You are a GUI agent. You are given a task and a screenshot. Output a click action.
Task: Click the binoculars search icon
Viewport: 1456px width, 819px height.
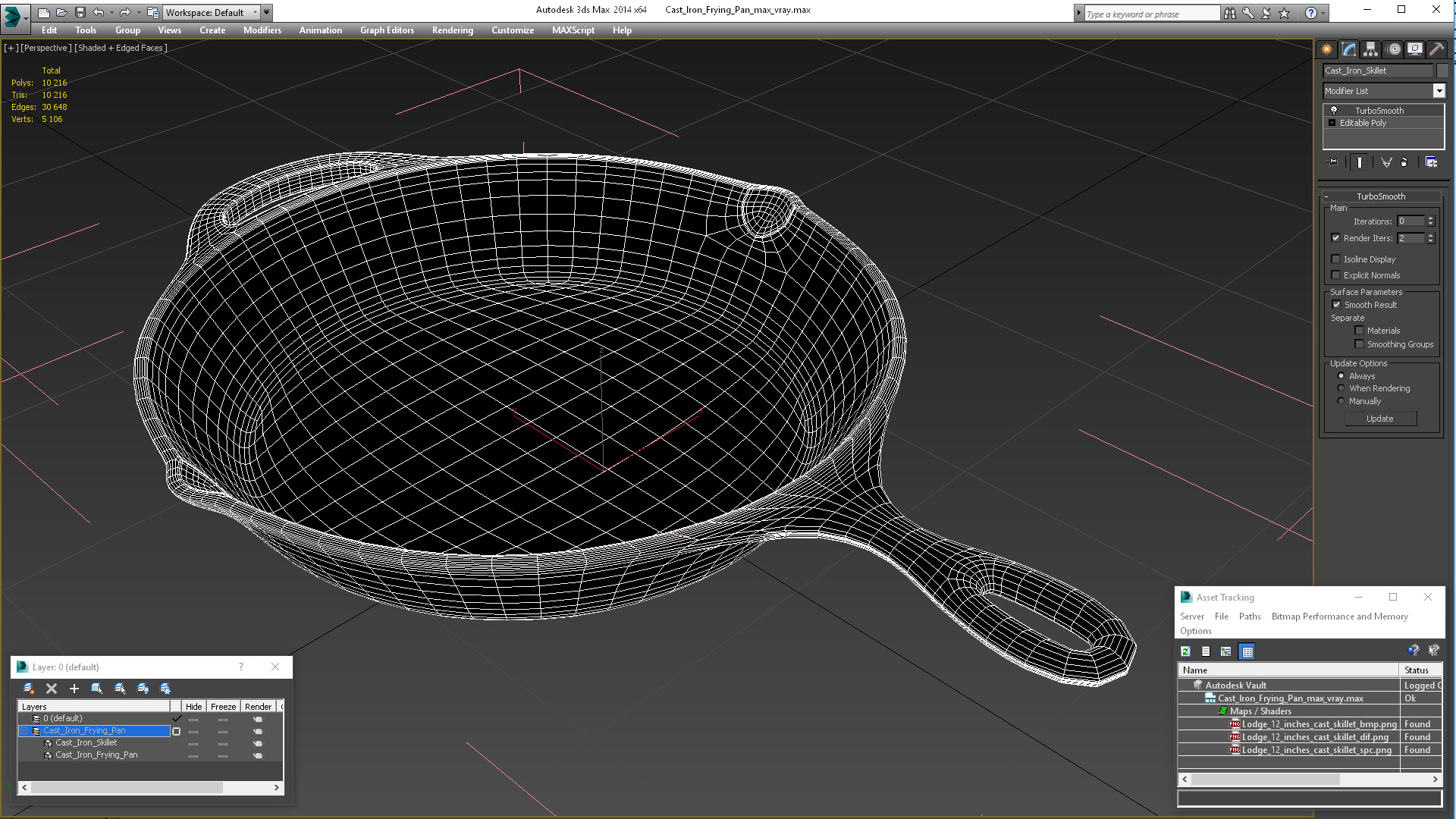point(1229,13)
